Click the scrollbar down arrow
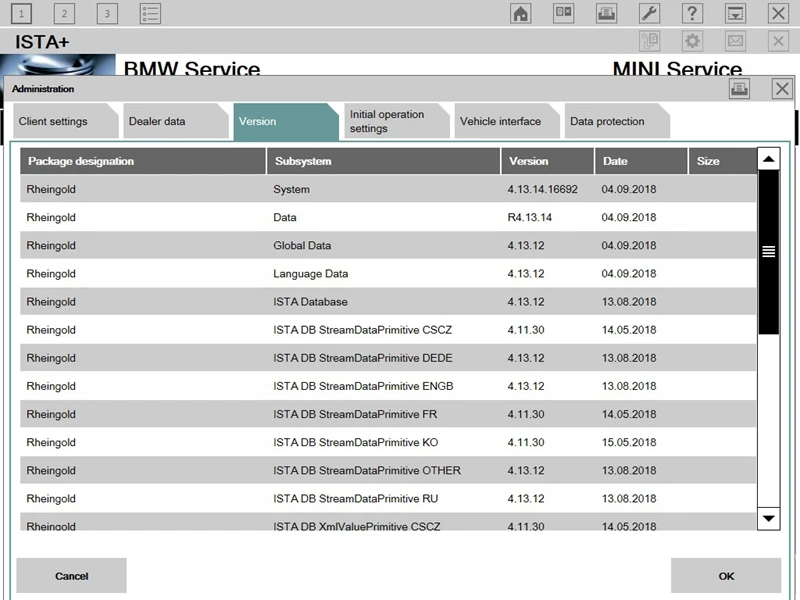The height and width of the screenshot is (600, 800). tap(768, 519)
